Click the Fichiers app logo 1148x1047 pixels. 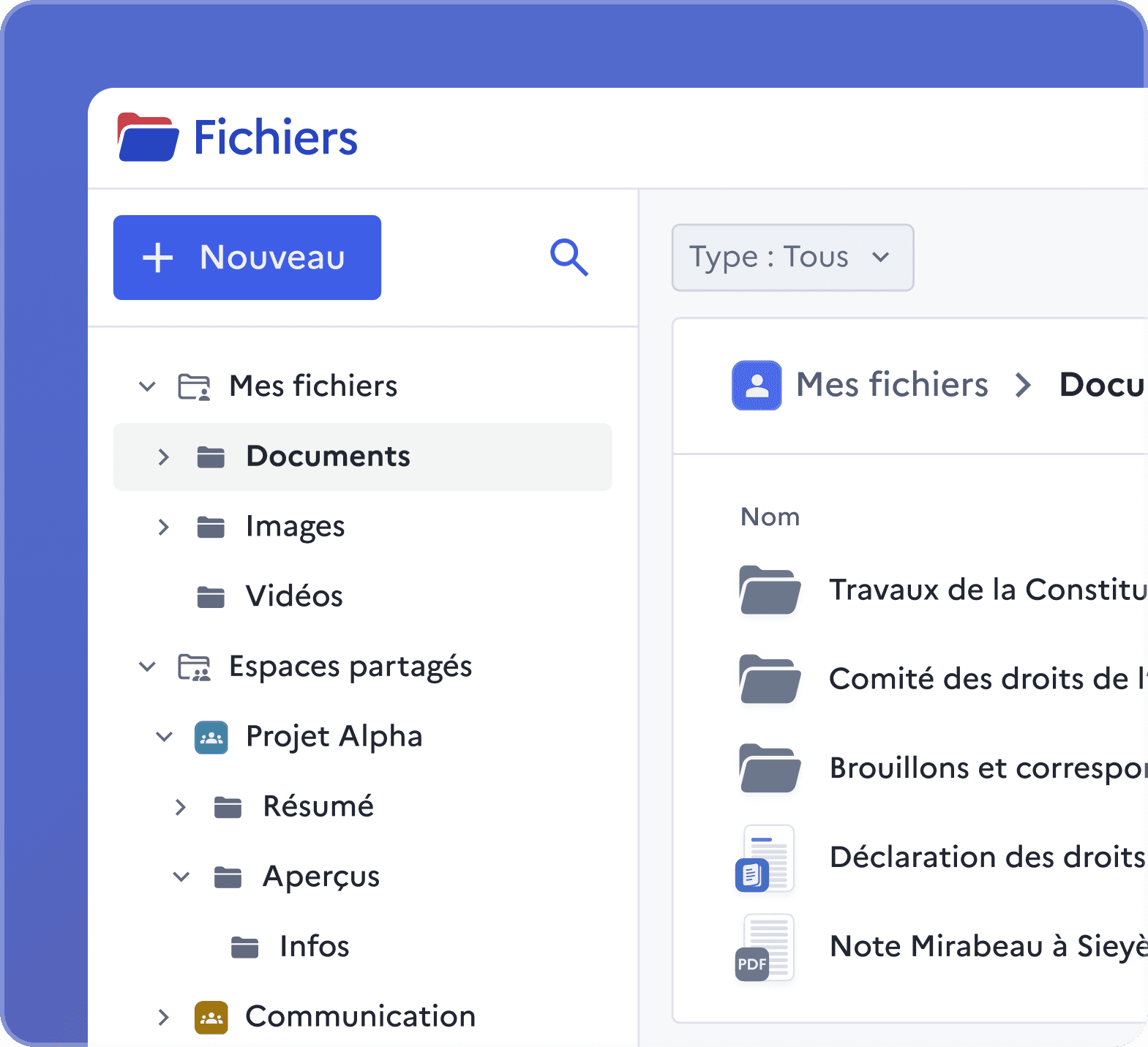(149, 138)
